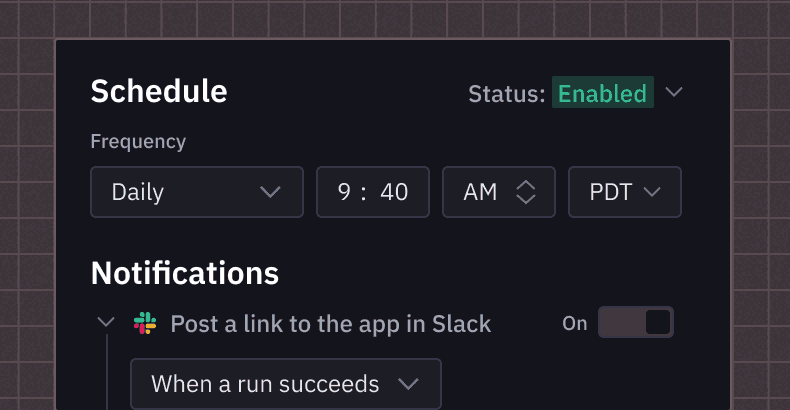Click the hour value 9 in time field

344,192
